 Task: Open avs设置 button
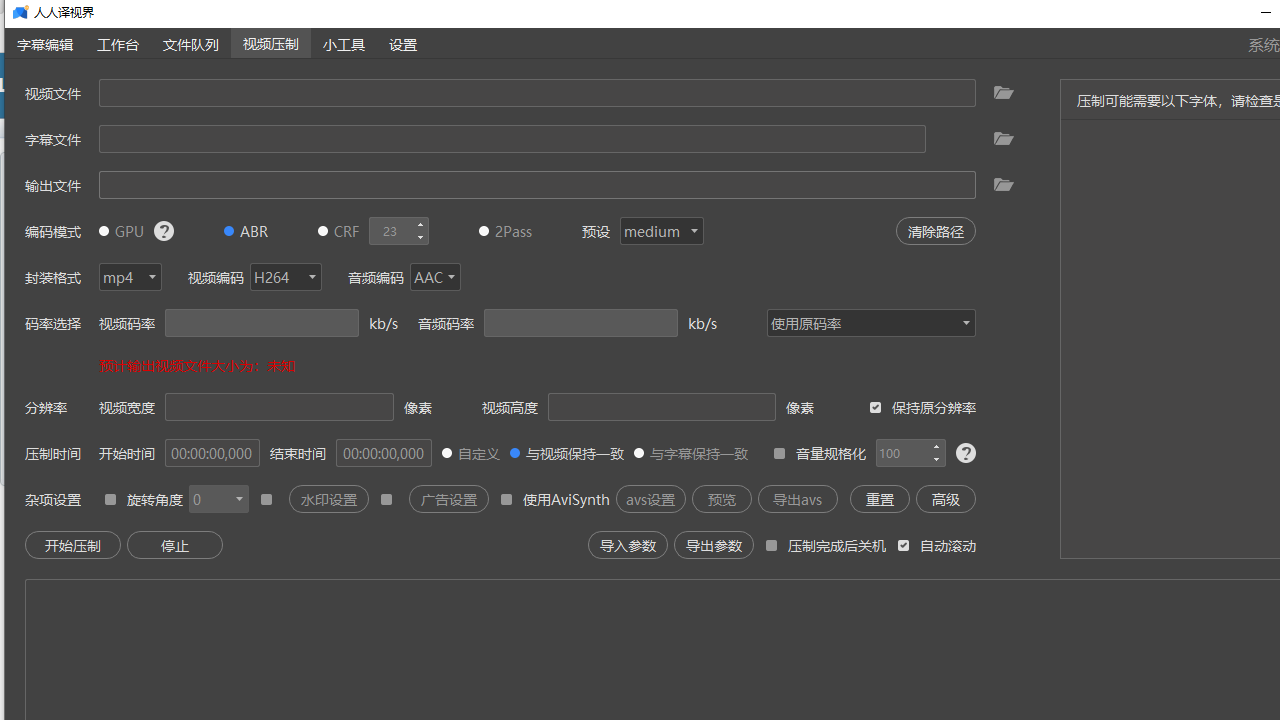click(651, 499)
